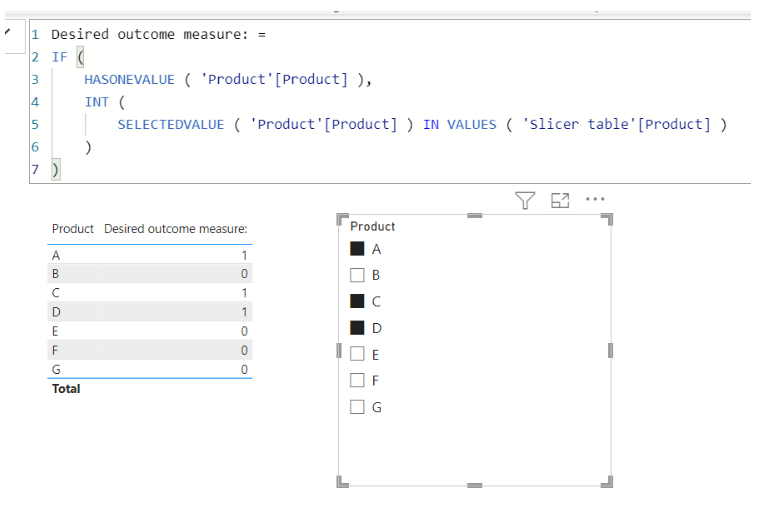Click the Total row label

click(x=66, y=389)
